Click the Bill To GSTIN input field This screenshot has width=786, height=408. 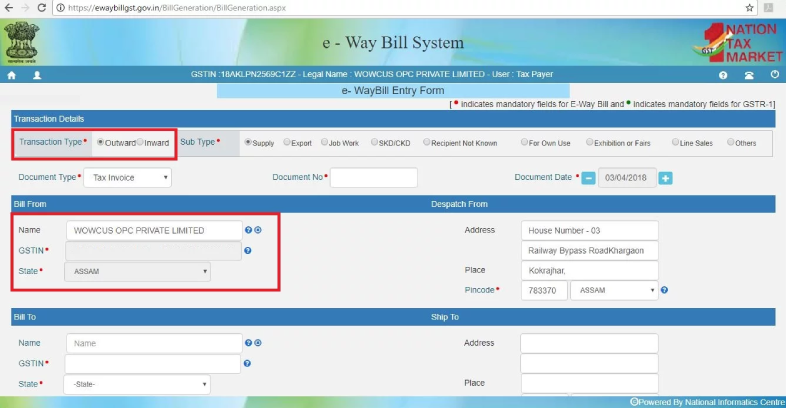point(153,364)
